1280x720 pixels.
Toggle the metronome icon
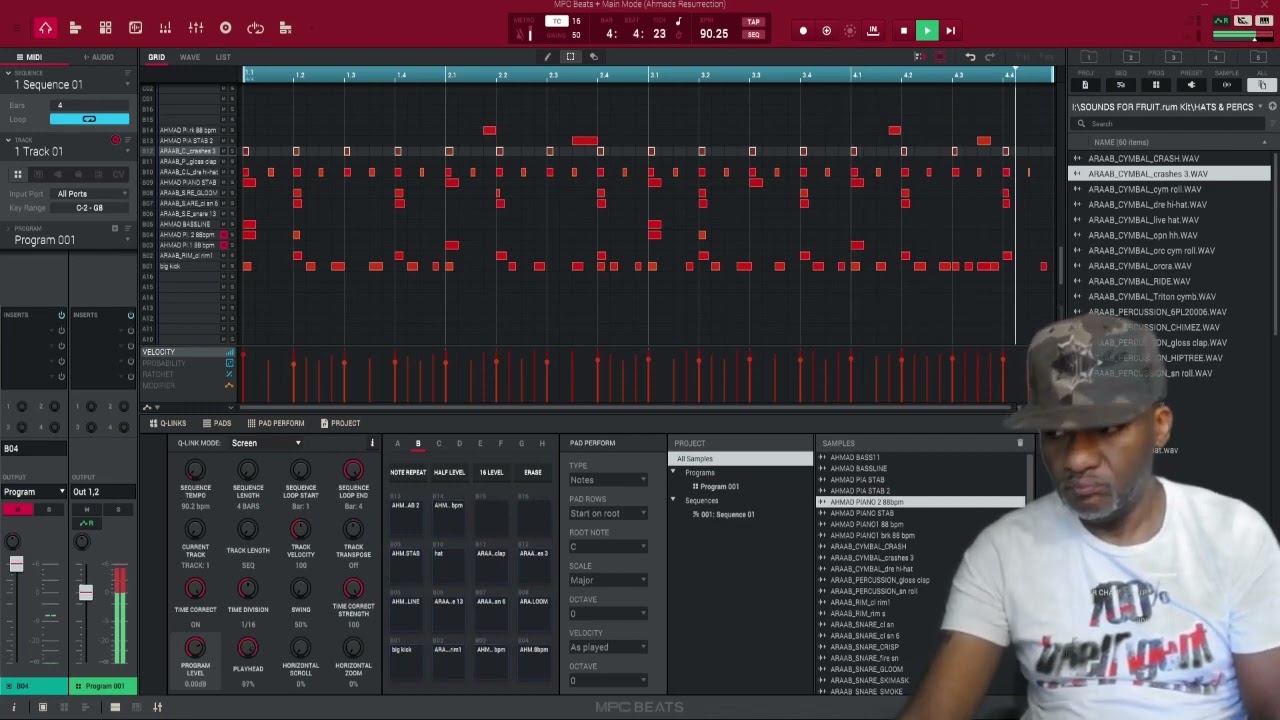point(520,35)
